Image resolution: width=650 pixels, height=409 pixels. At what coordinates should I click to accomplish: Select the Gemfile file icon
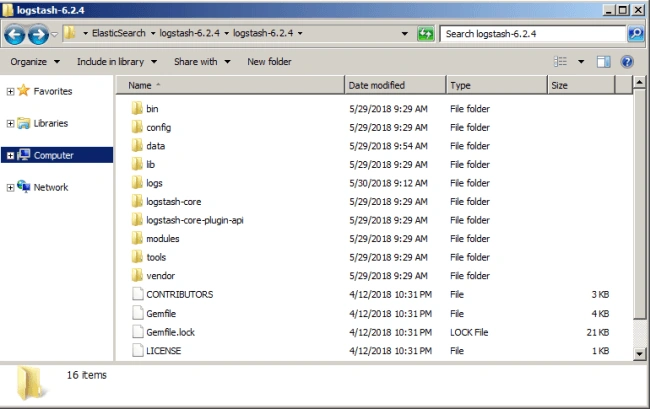tap(138, 313)
